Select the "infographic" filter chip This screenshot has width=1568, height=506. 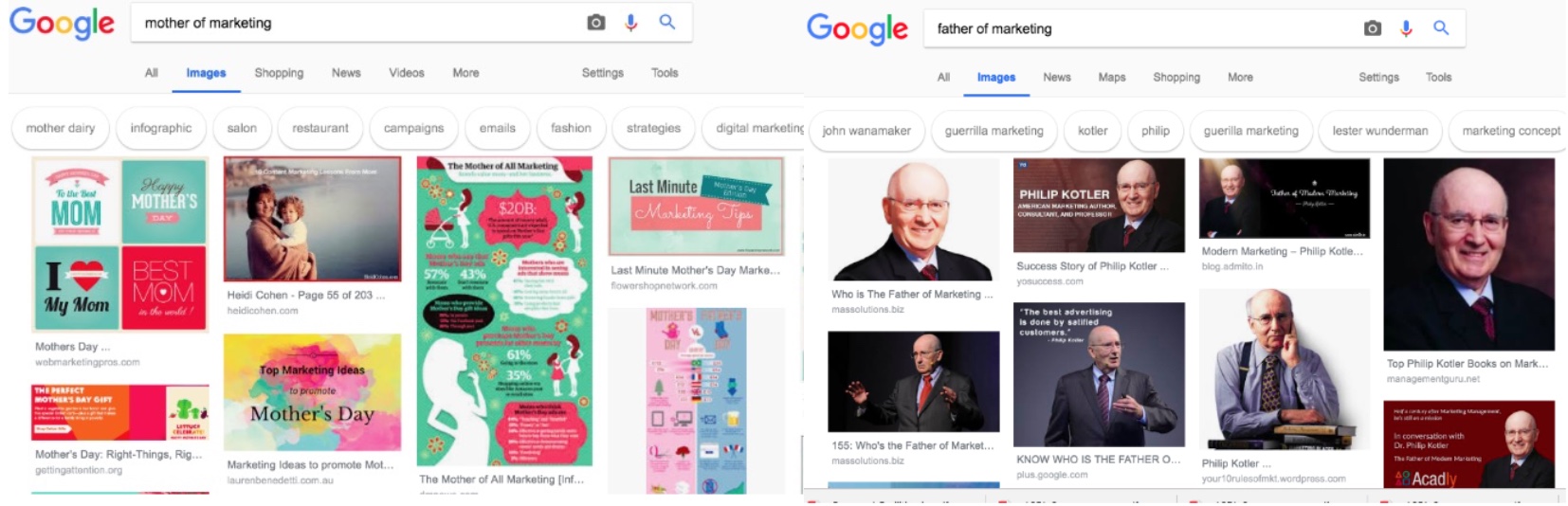point(161,128)
